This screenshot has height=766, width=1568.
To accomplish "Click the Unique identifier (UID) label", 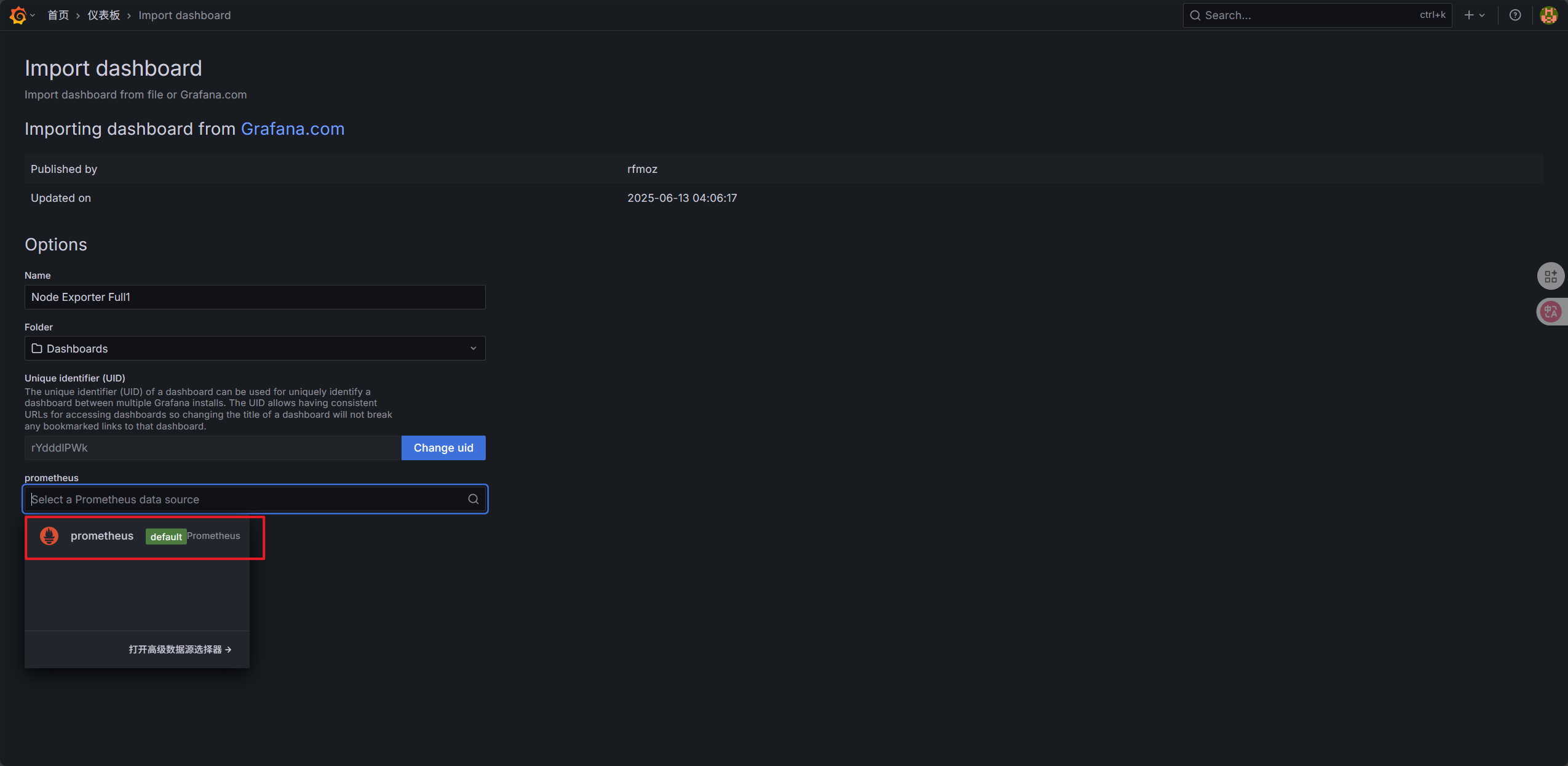I will (x=75, y=378).
